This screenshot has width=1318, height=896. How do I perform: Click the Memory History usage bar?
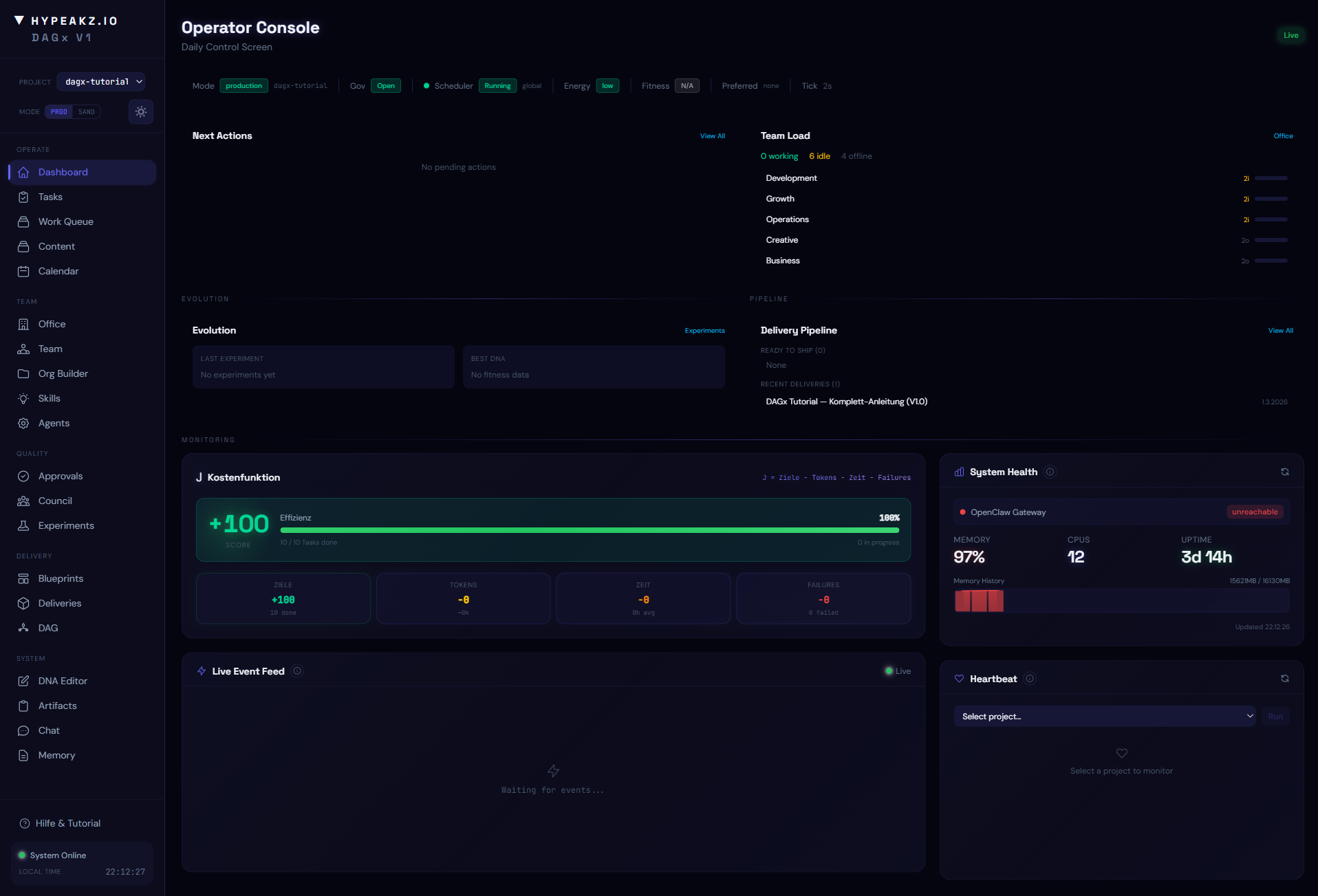[978, 600]
